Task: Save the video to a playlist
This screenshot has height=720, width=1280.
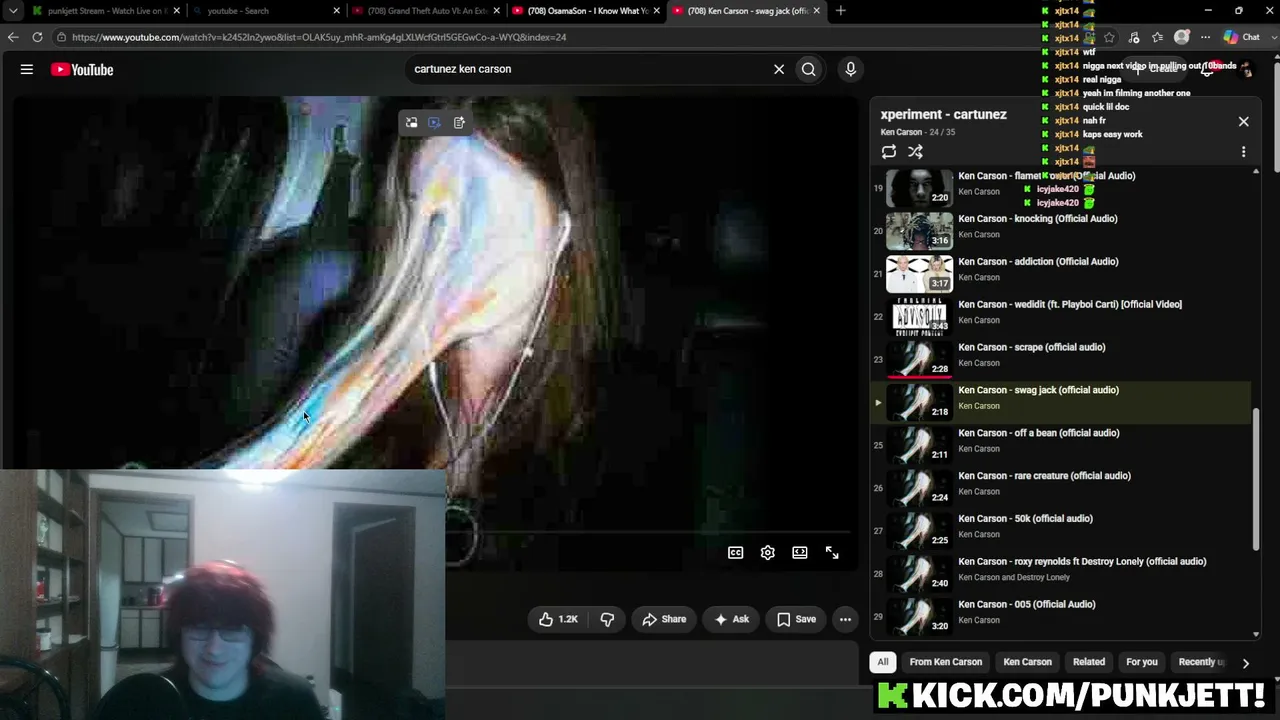Action: 796,619
